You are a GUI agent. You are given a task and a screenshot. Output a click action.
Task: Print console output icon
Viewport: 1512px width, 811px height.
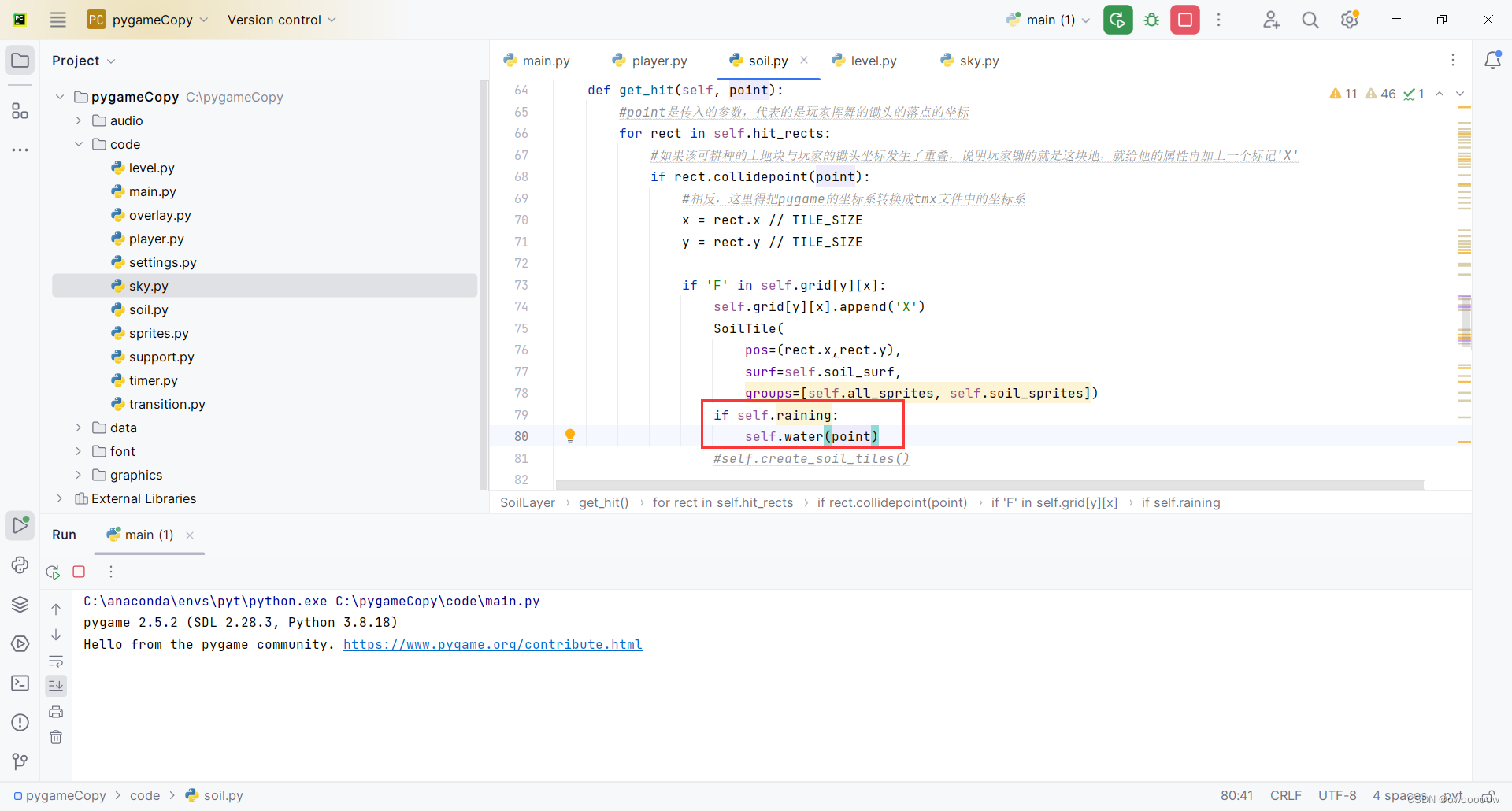click(x=56, y=712)
